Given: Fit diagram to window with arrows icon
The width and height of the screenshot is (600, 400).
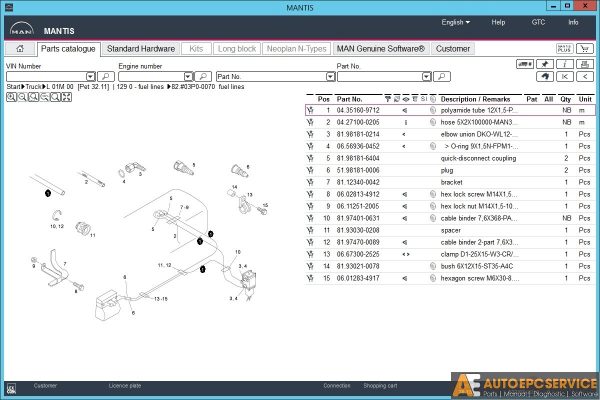Looking at the screenshot, I should point(67,97).
